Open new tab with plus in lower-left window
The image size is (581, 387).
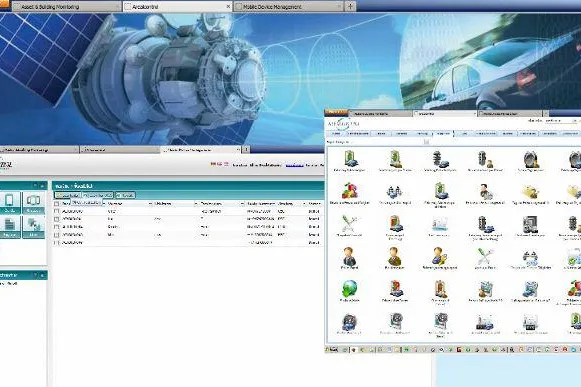[246, 150]
